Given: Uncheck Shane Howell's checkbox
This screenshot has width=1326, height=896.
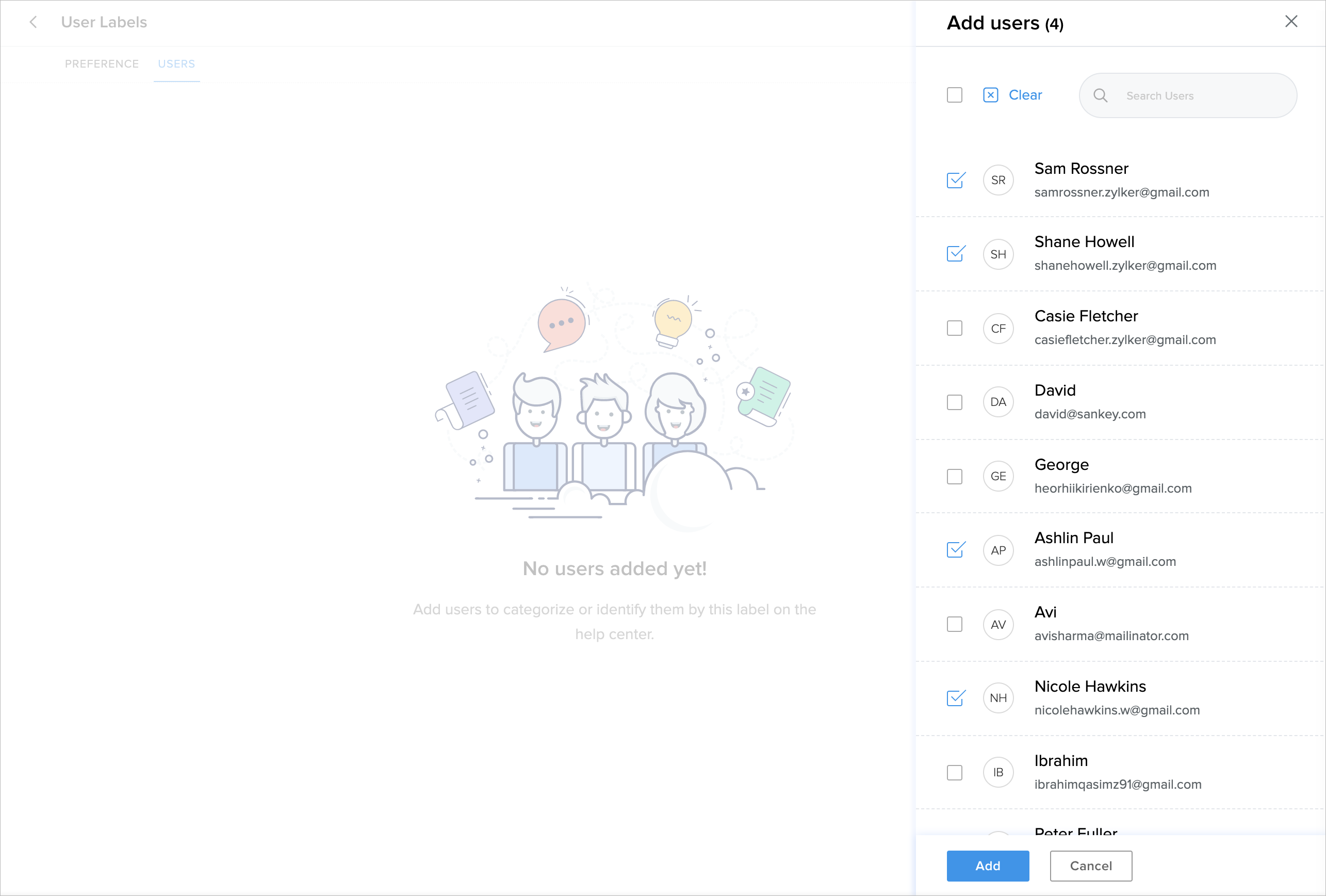Looking at the screenshot, I should click(955, 254).
